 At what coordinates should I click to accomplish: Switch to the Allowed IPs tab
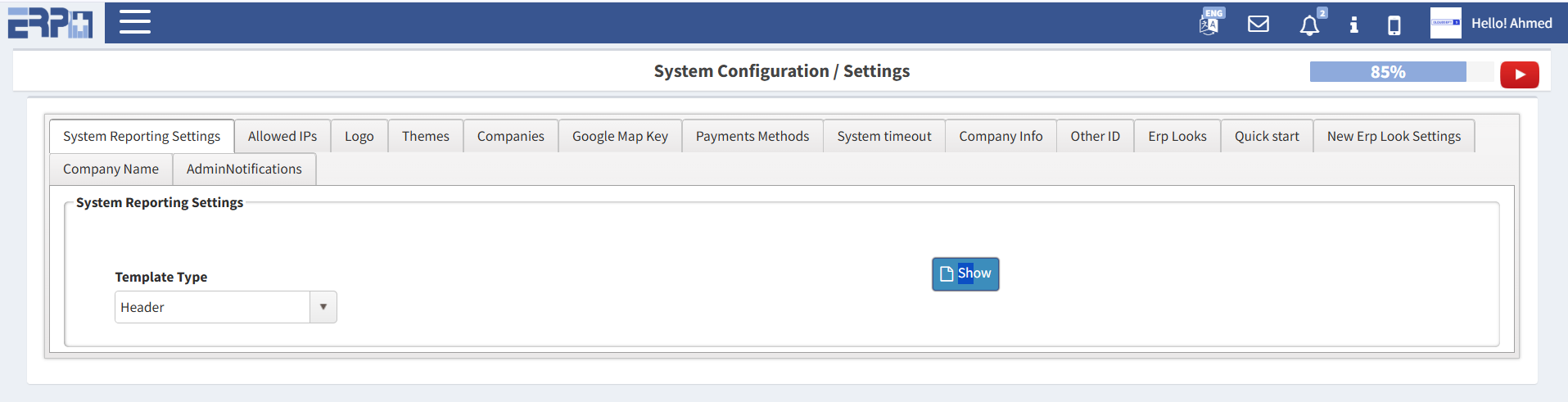(x=282, y=136)
